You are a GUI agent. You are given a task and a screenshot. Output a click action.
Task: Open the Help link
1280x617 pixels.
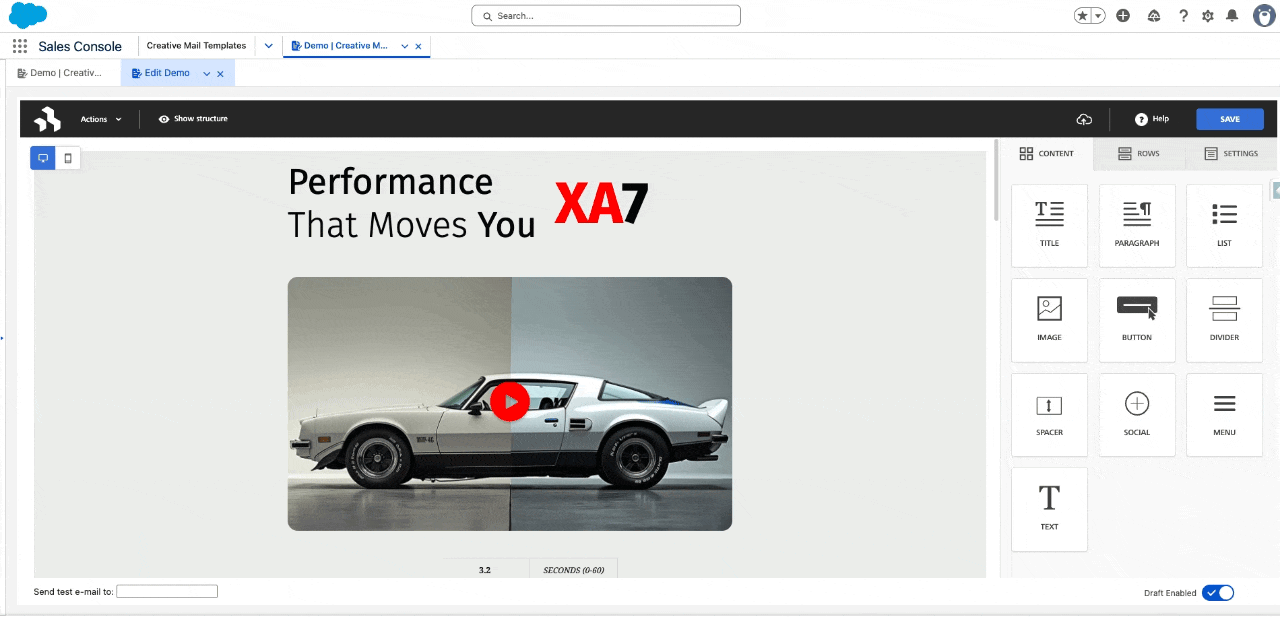tap(1152, 119)
